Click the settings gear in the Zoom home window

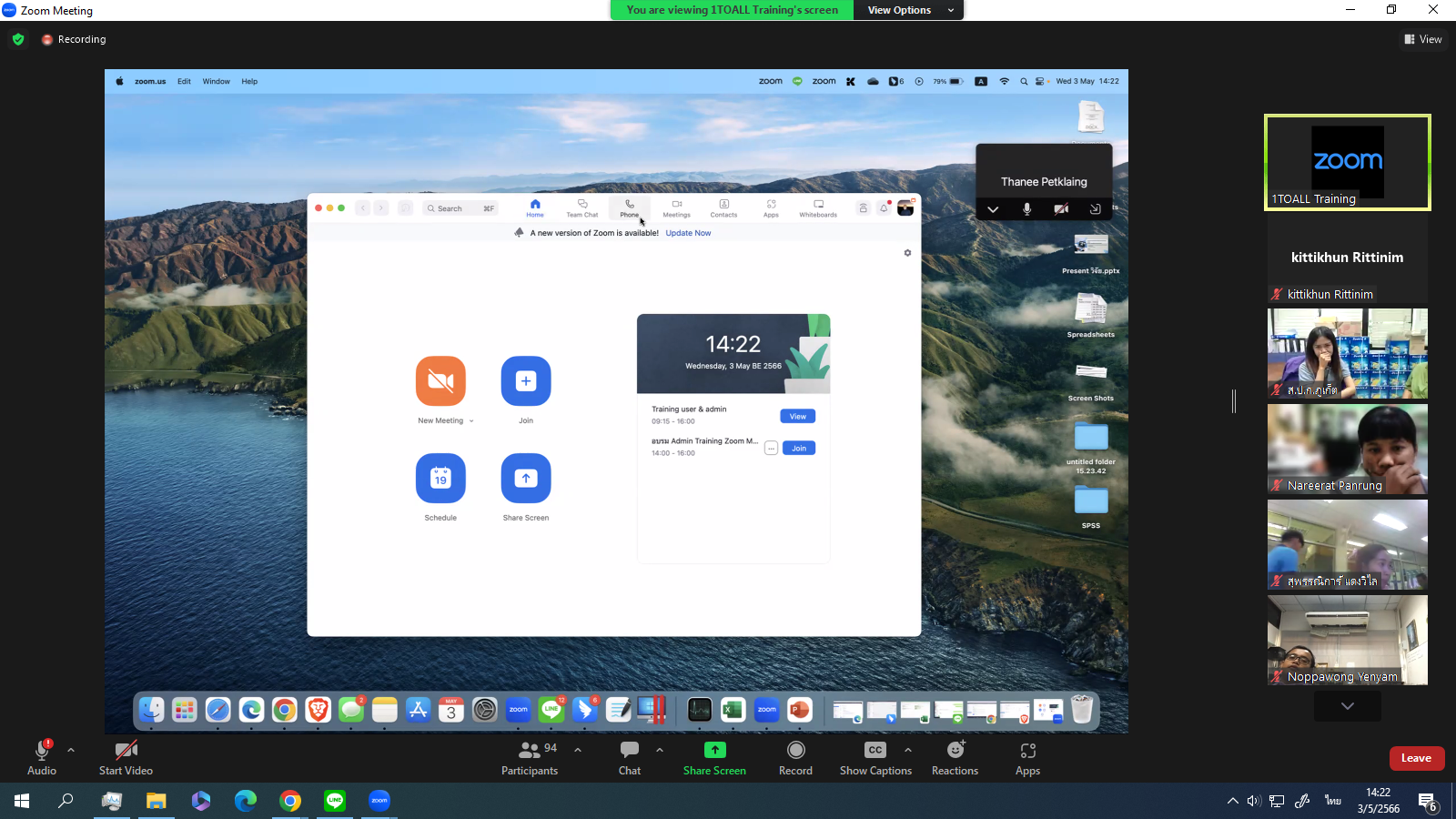click(x=907, y=253)
